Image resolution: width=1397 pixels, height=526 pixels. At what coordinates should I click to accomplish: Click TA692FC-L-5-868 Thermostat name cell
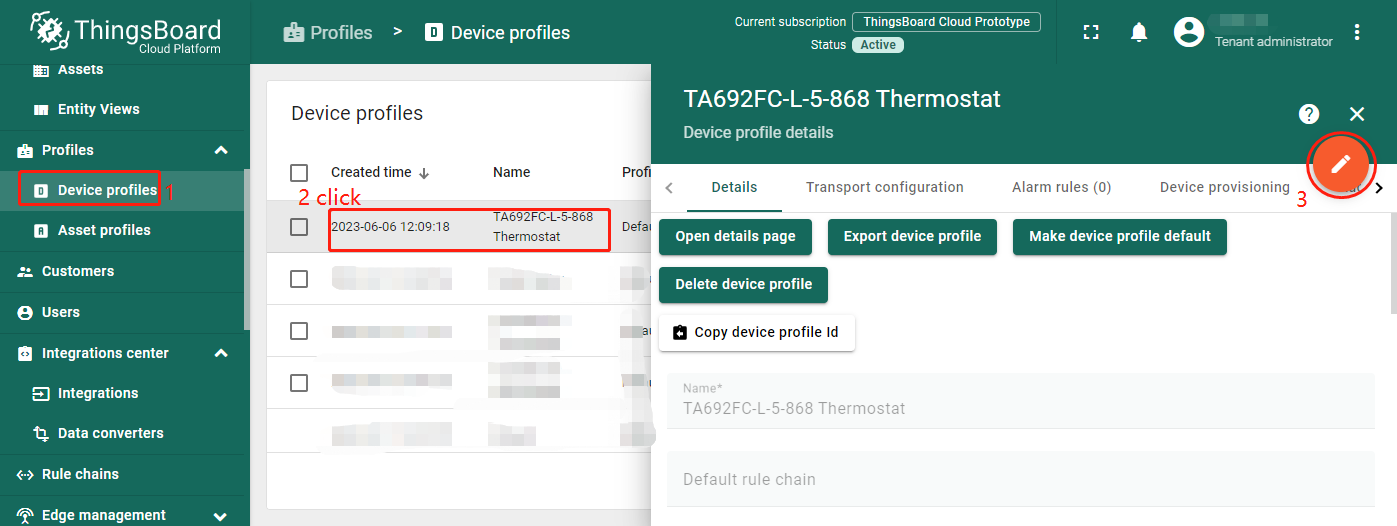[543, 227]
